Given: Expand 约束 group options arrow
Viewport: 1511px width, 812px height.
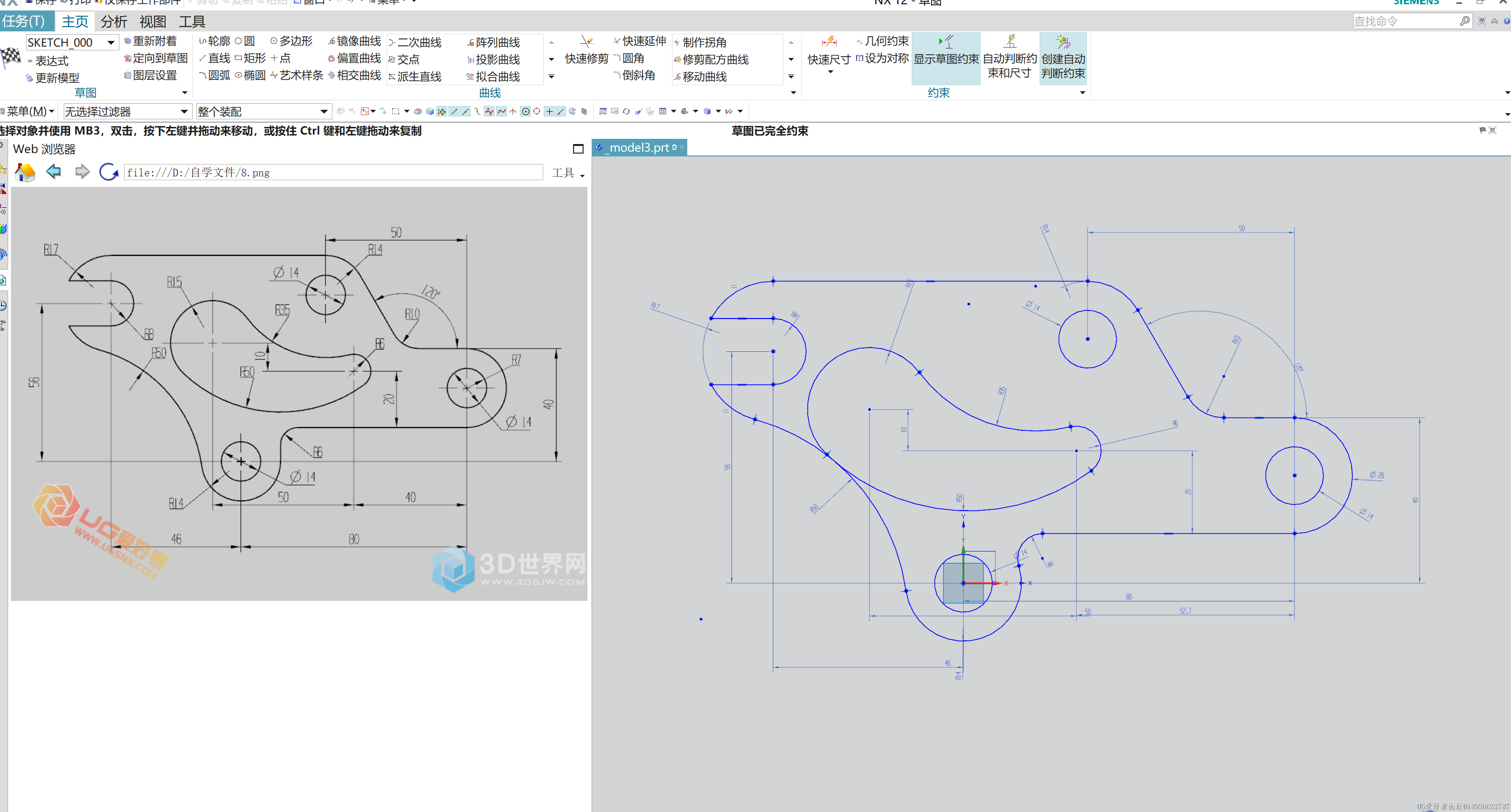Looking at the screenshot, I should tap(1082, 93).
